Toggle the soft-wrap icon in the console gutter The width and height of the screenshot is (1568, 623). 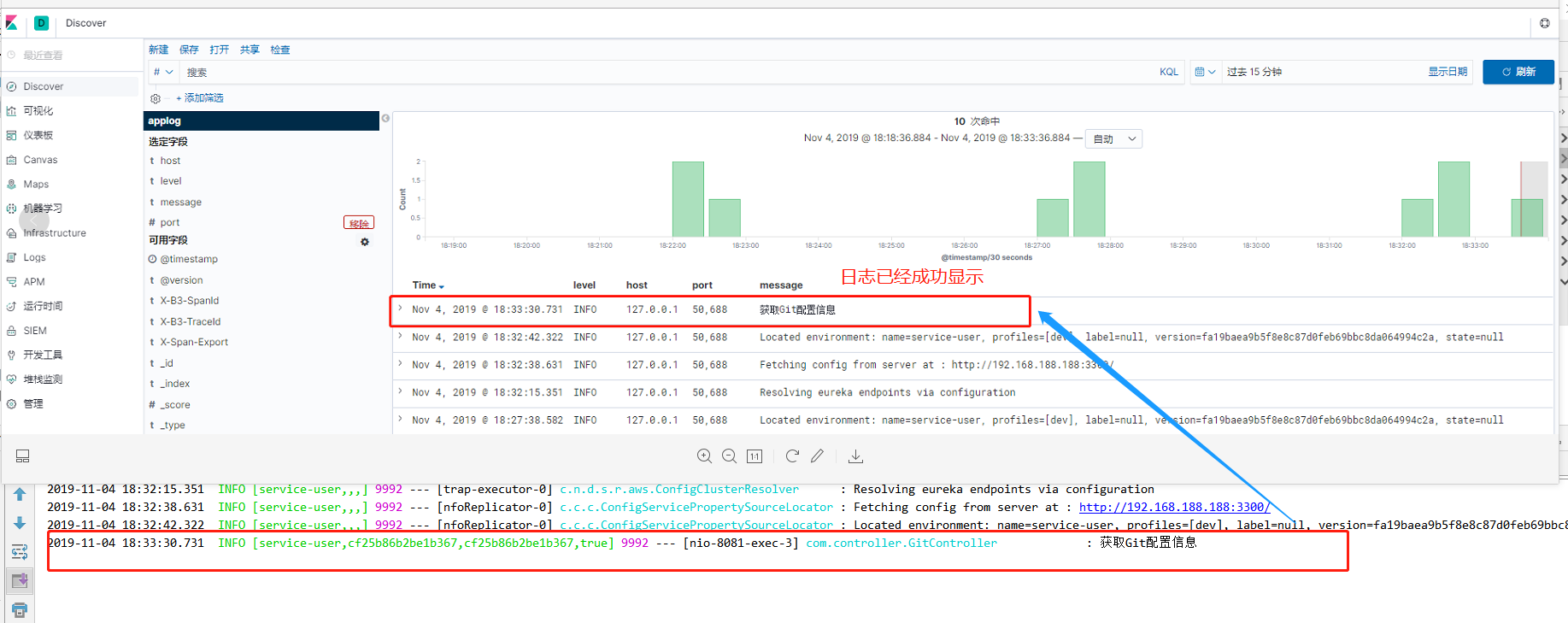(20, 552)
